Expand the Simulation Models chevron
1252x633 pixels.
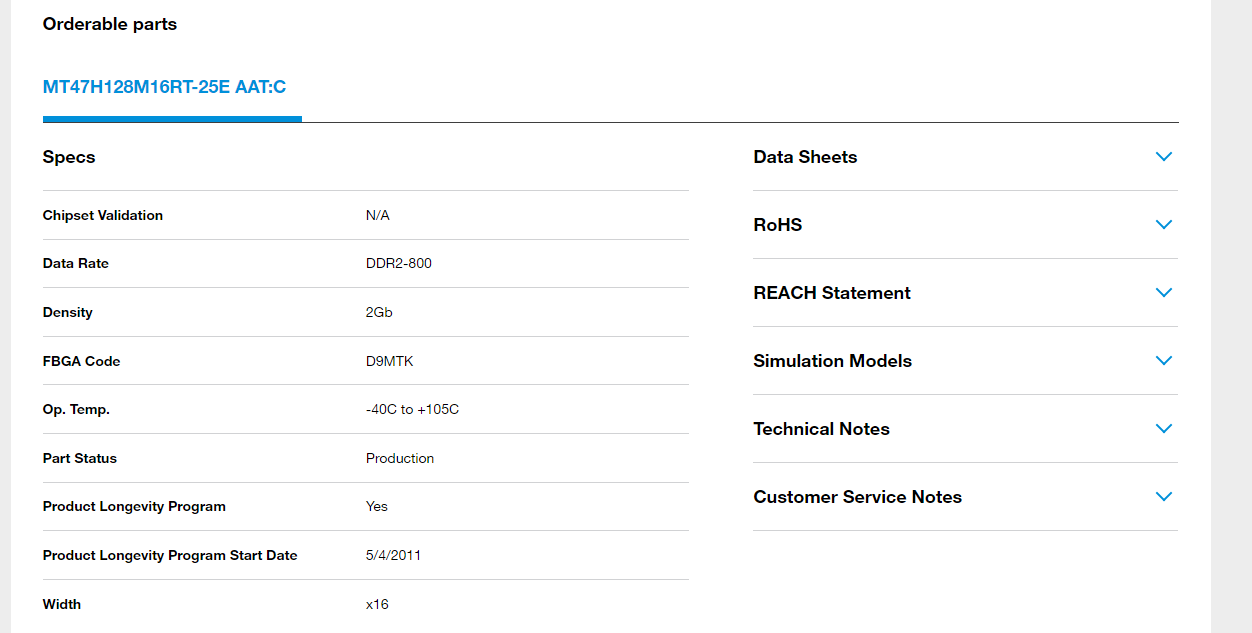coord(1163,361)
